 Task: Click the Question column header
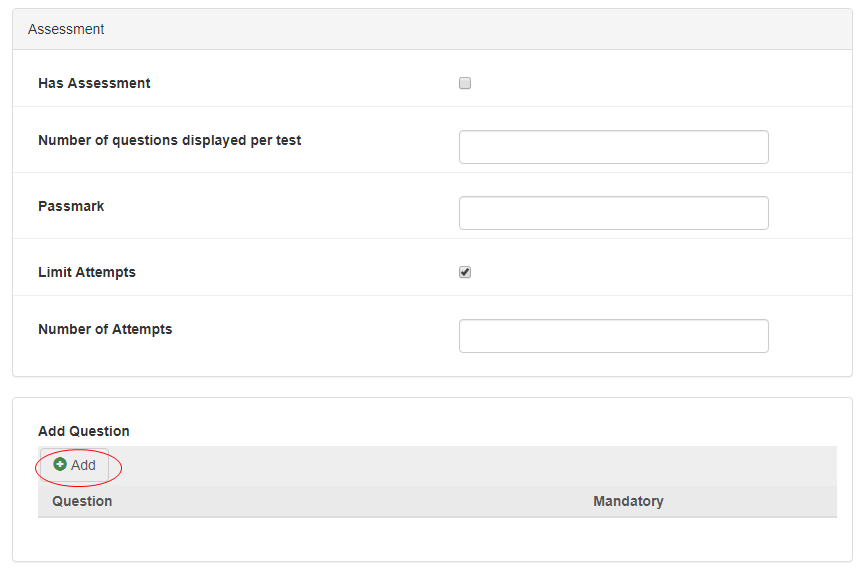[82, 501]
